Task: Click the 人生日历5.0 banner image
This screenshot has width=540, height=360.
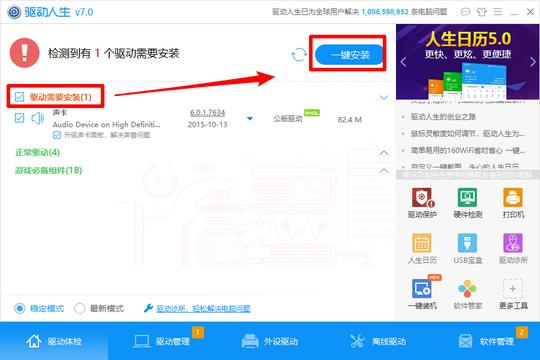Action: click(468, 62)
